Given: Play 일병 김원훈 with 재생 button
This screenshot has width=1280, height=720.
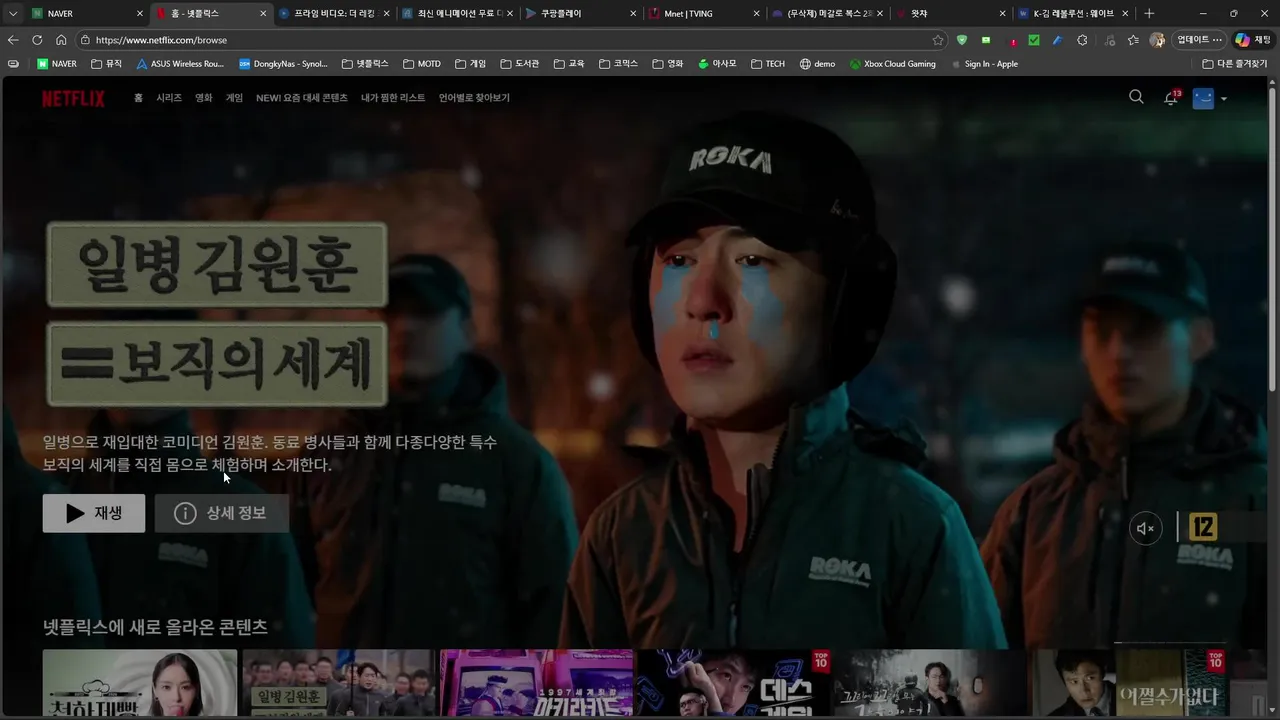Looking at the screenshot, I should (94, 513).
